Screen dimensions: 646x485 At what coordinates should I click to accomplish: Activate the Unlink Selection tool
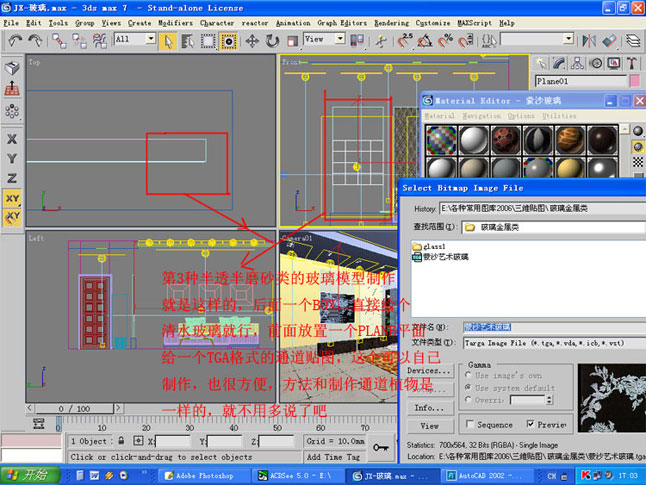point(79,41)
